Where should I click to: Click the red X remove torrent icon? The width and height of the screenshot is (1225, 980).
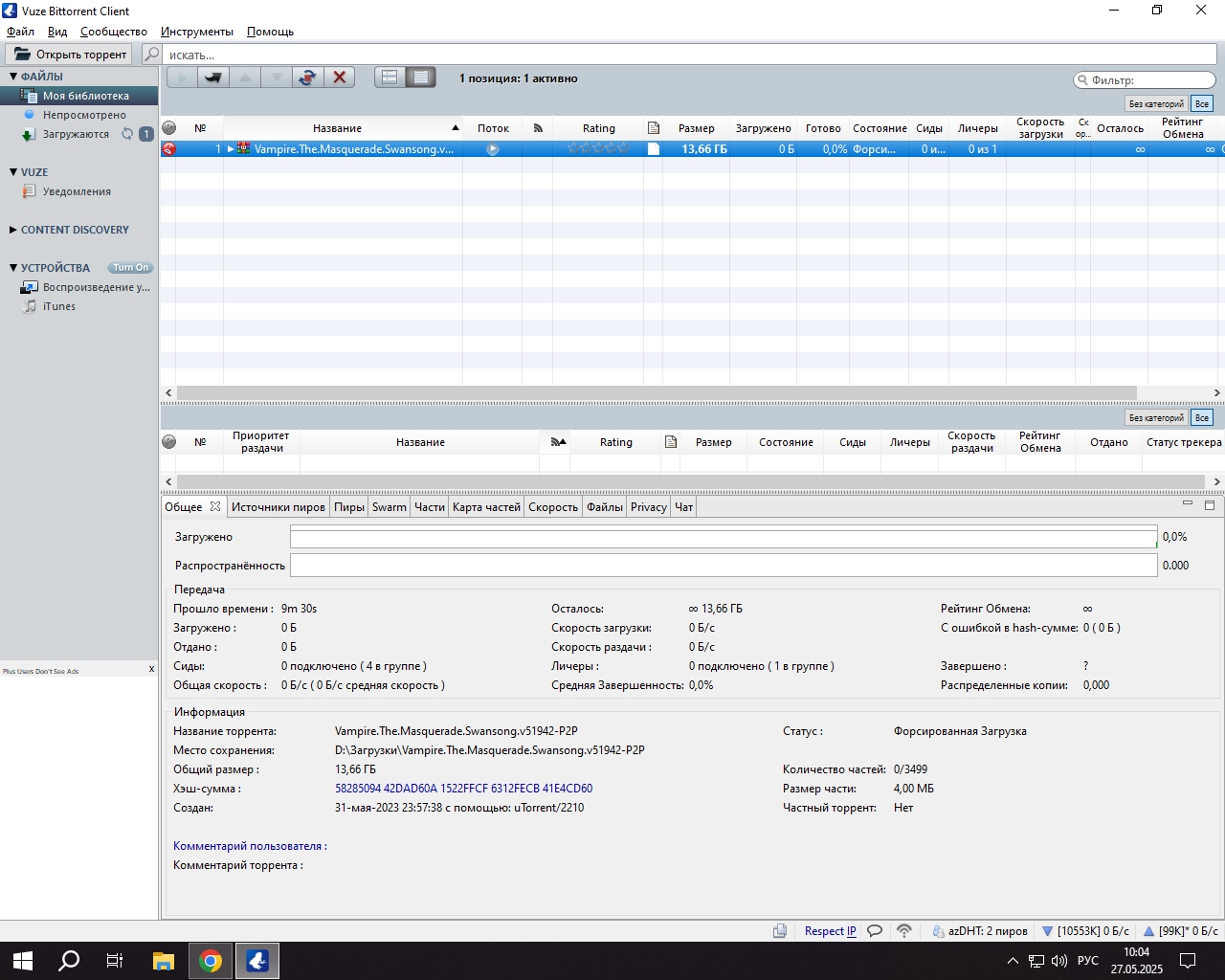coord(339,78)
